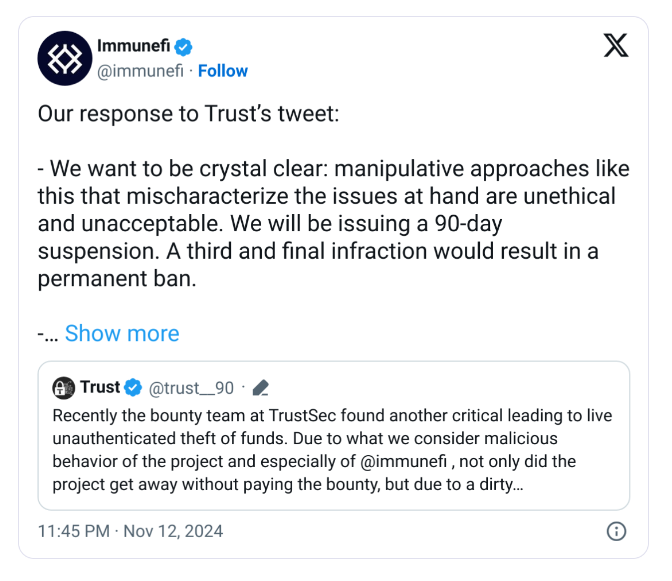Viewport: 672px width, 581px height.
Task: Open the Immunefi profile avatar
Action: [x=65, y=58]
